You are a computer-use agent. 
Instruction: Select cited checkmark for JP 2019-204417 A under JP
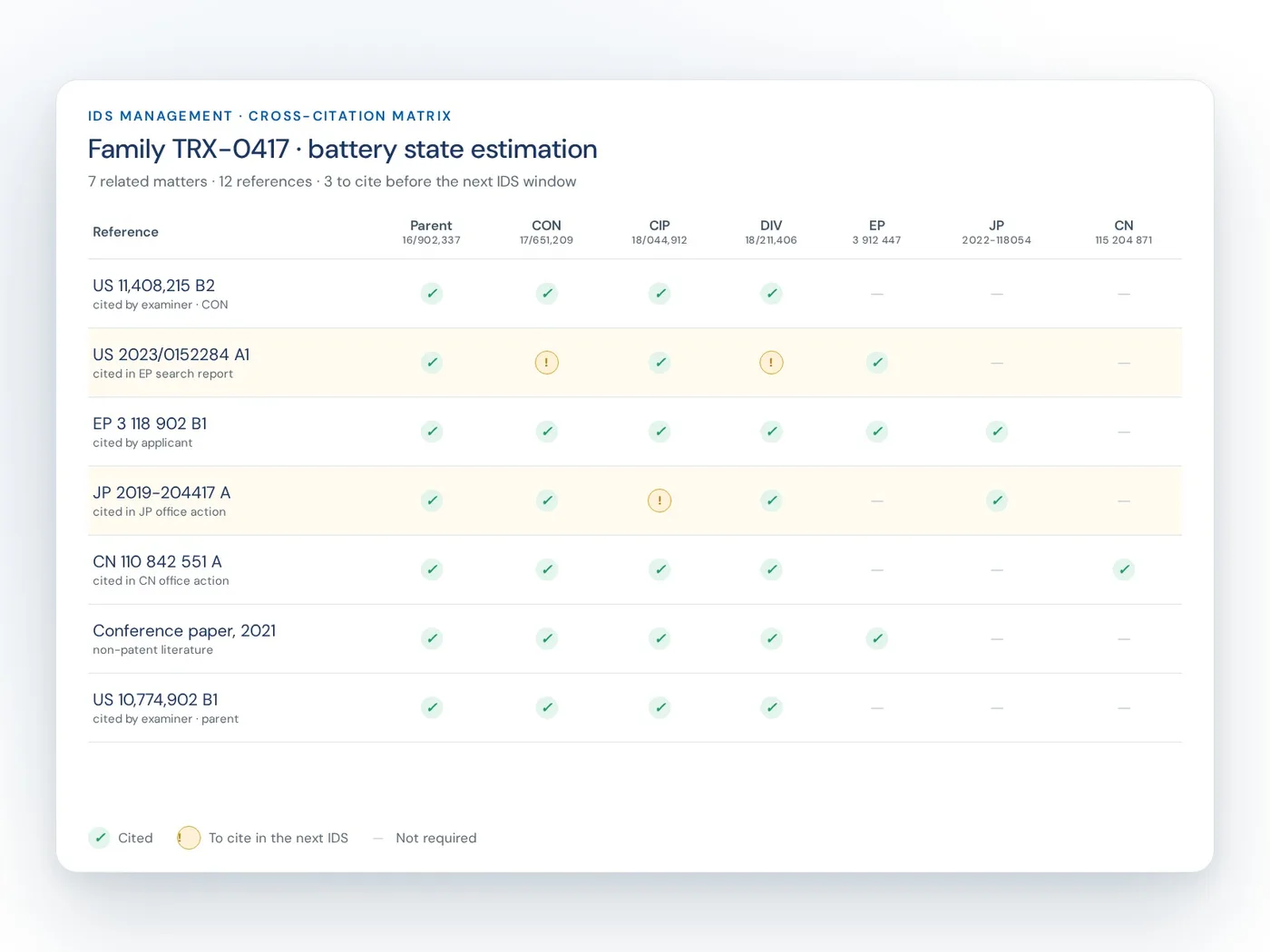point(997,500)
